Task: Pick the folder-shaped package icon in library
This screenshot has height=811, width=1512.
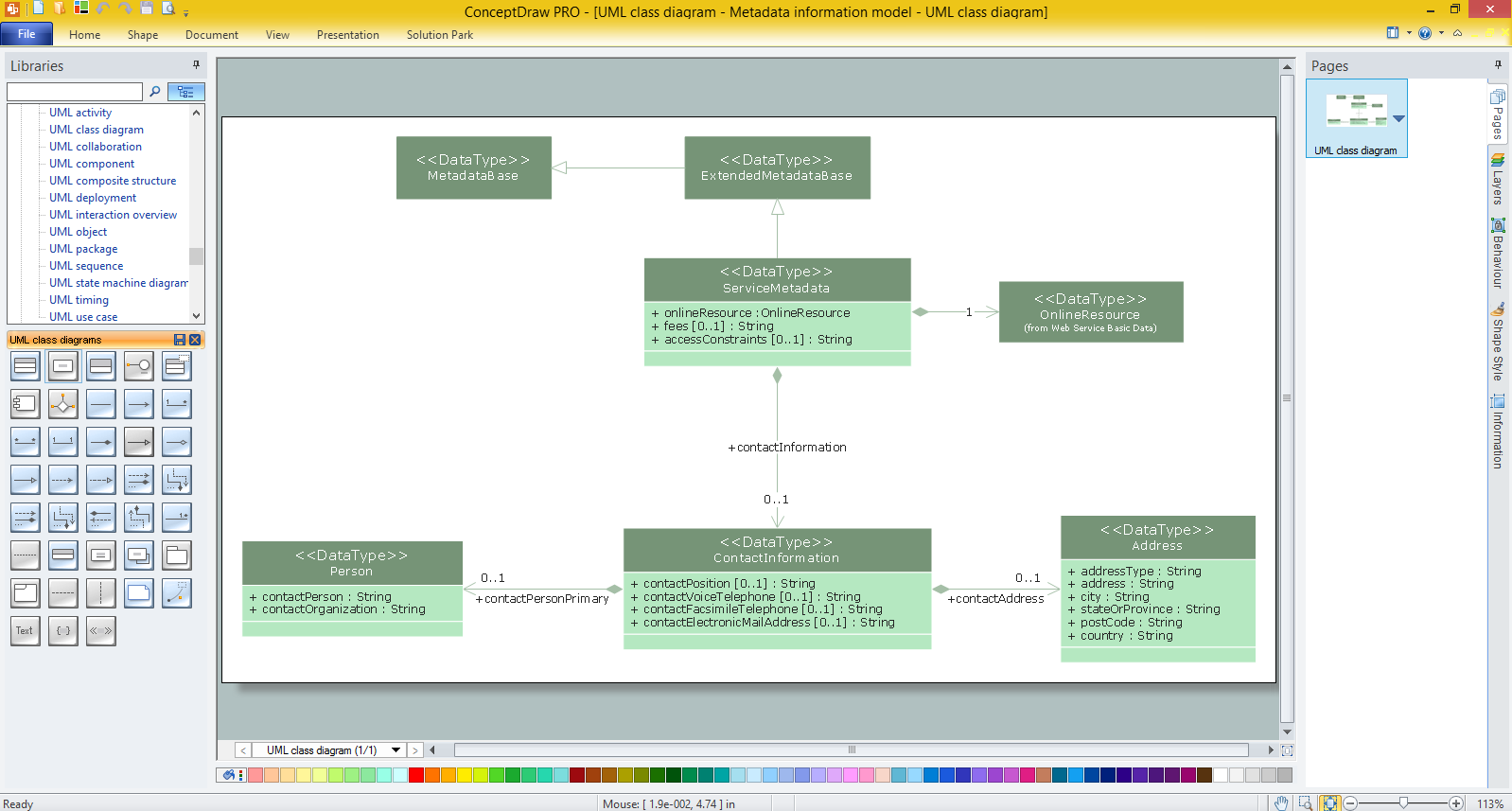Action: coord(177,555)
